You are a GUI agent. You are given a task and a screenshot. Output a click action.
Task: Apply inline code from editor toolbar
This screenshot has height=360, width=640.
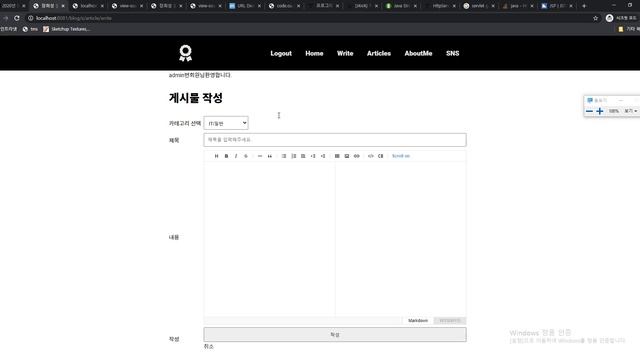pos(371,156)
